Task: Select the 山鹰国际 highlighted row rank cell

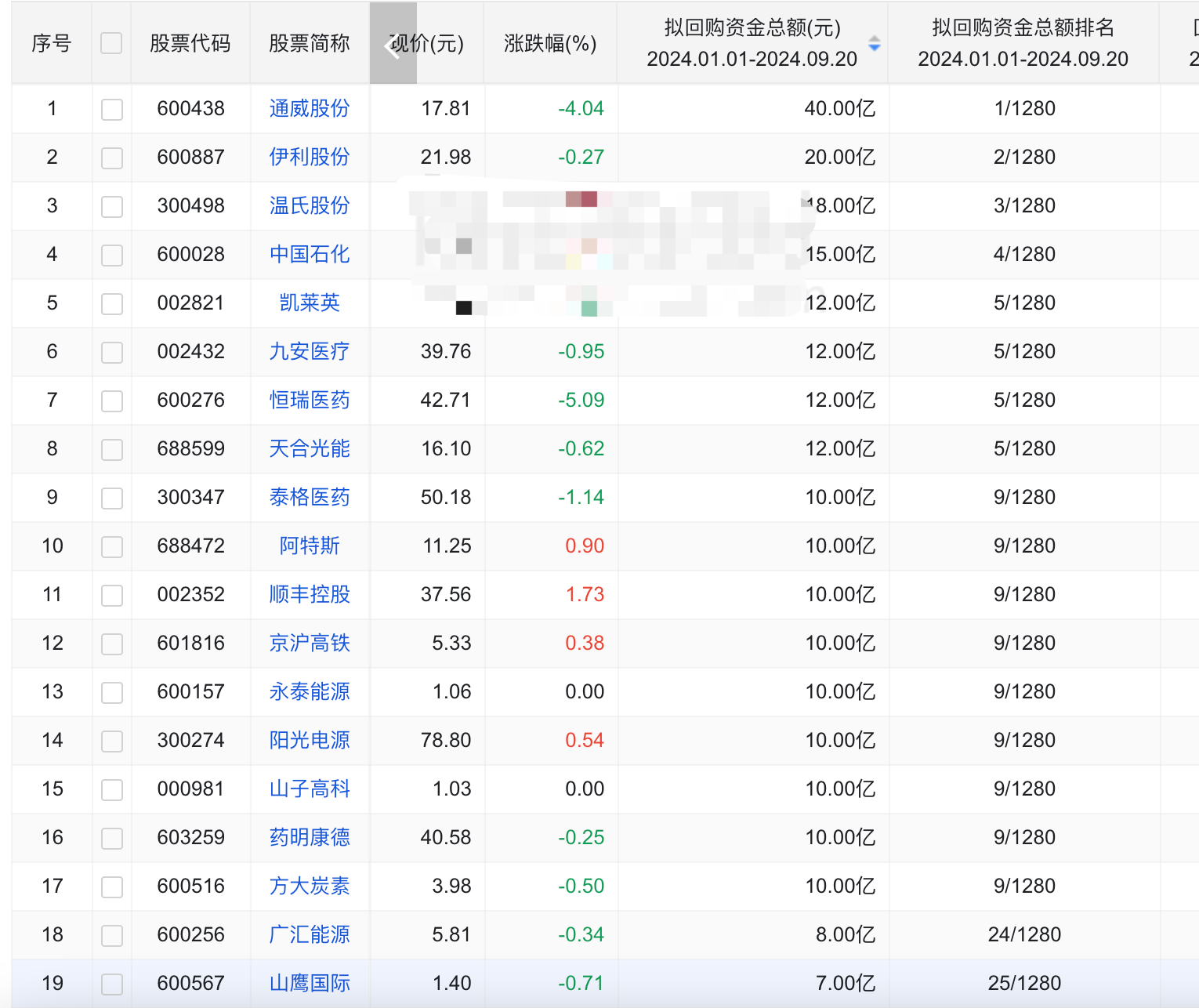Action: pos(1024,984)
